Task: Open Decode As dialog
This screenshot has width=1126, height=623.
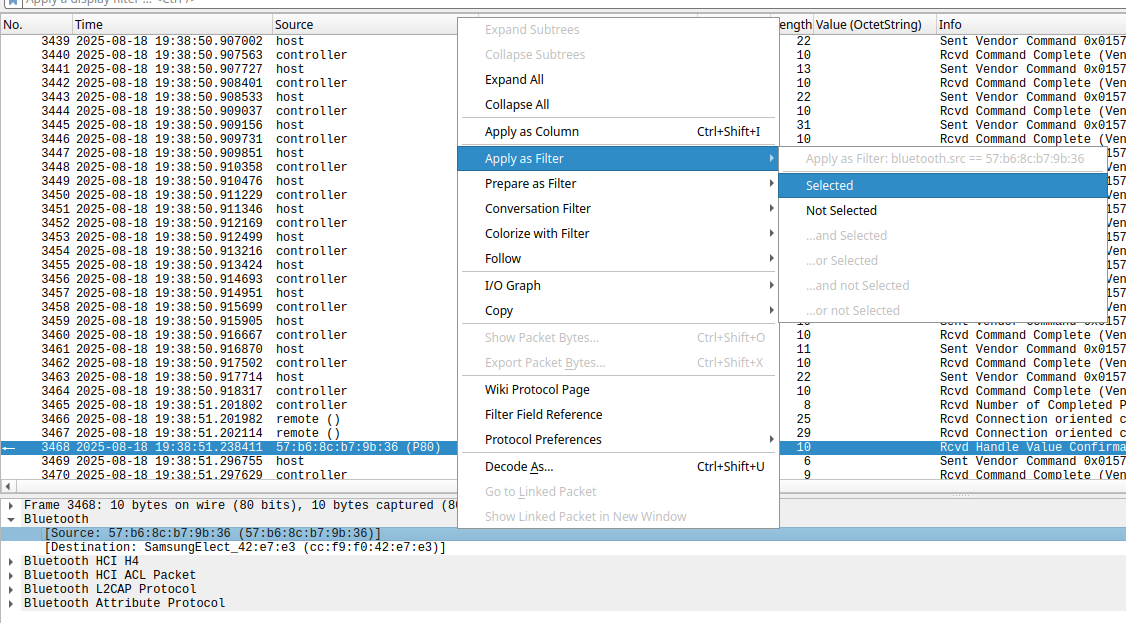Action: point(518,467)
